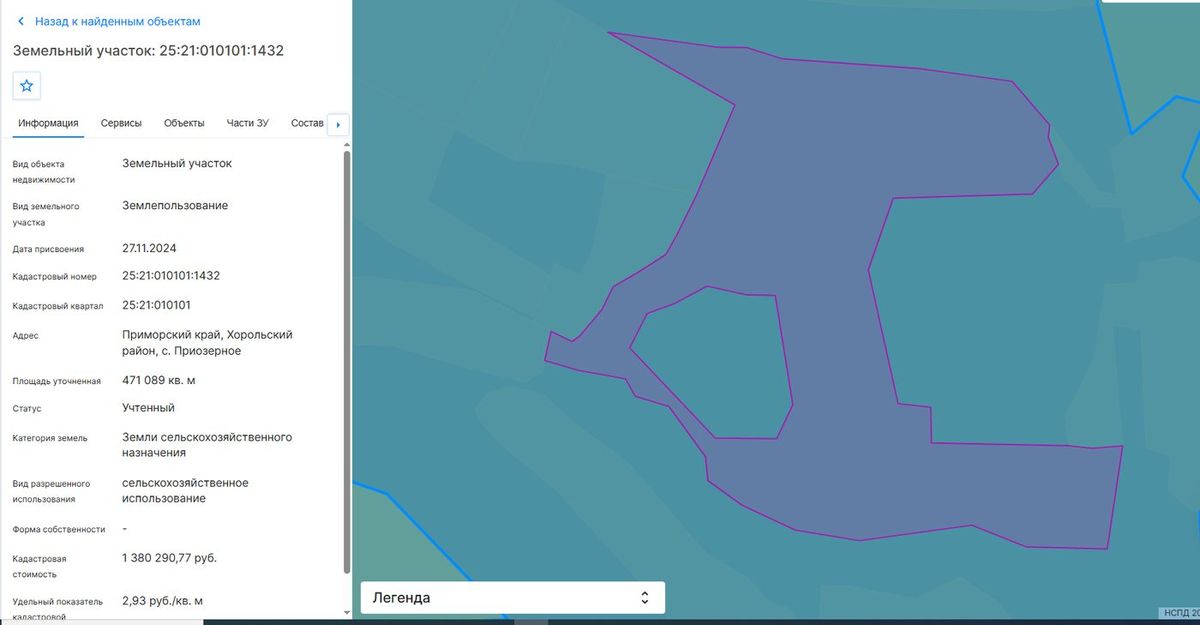Select unit value '2,93 руб./кв. м'
This screenshot has height=625, width=1200.
pyautogui.click(x=162, y=601)
